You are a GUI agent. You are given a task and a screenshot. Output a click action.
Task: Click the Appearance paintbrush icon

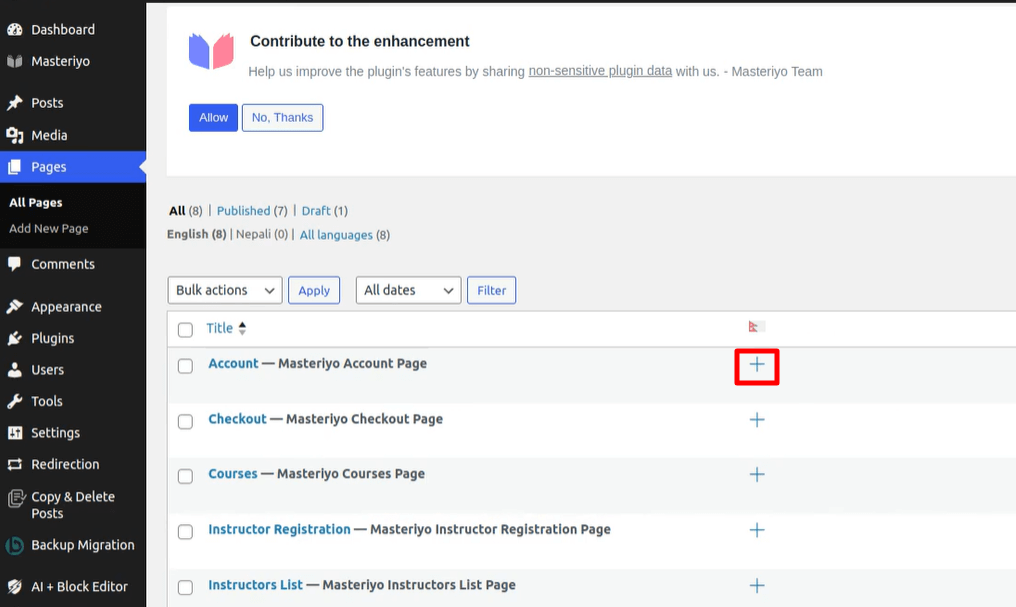point(14,306)
